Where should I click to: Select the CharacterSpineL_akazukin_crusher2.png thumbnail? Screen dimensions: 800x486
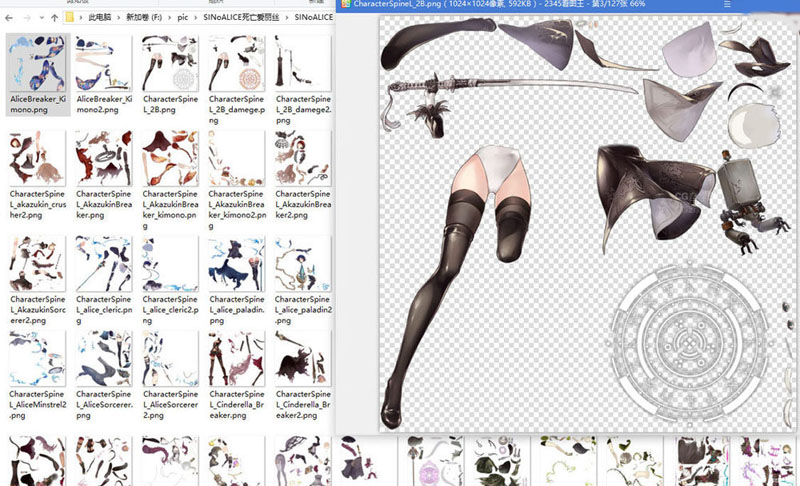[37, 158]
